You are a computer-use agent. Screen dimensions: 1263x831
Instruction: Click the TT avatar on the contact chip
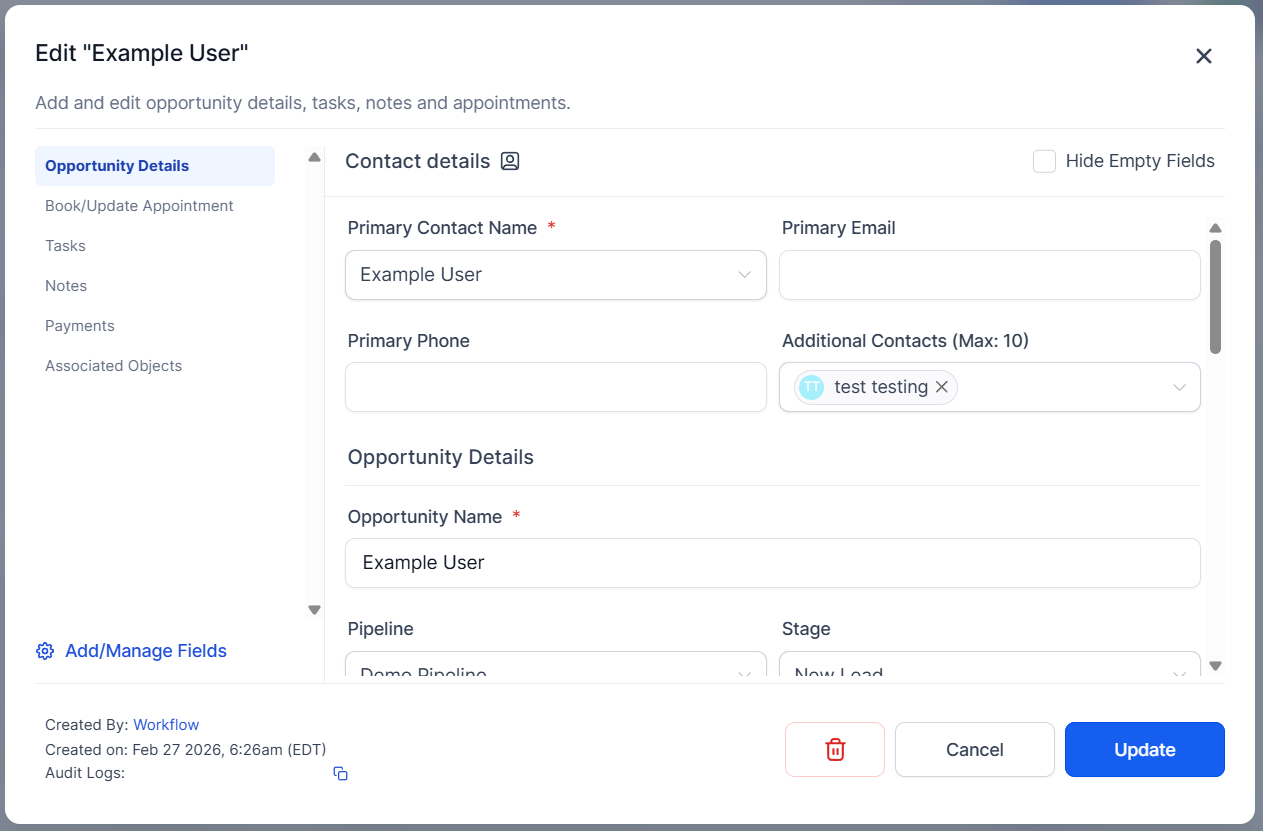click(x=812, y=387)
